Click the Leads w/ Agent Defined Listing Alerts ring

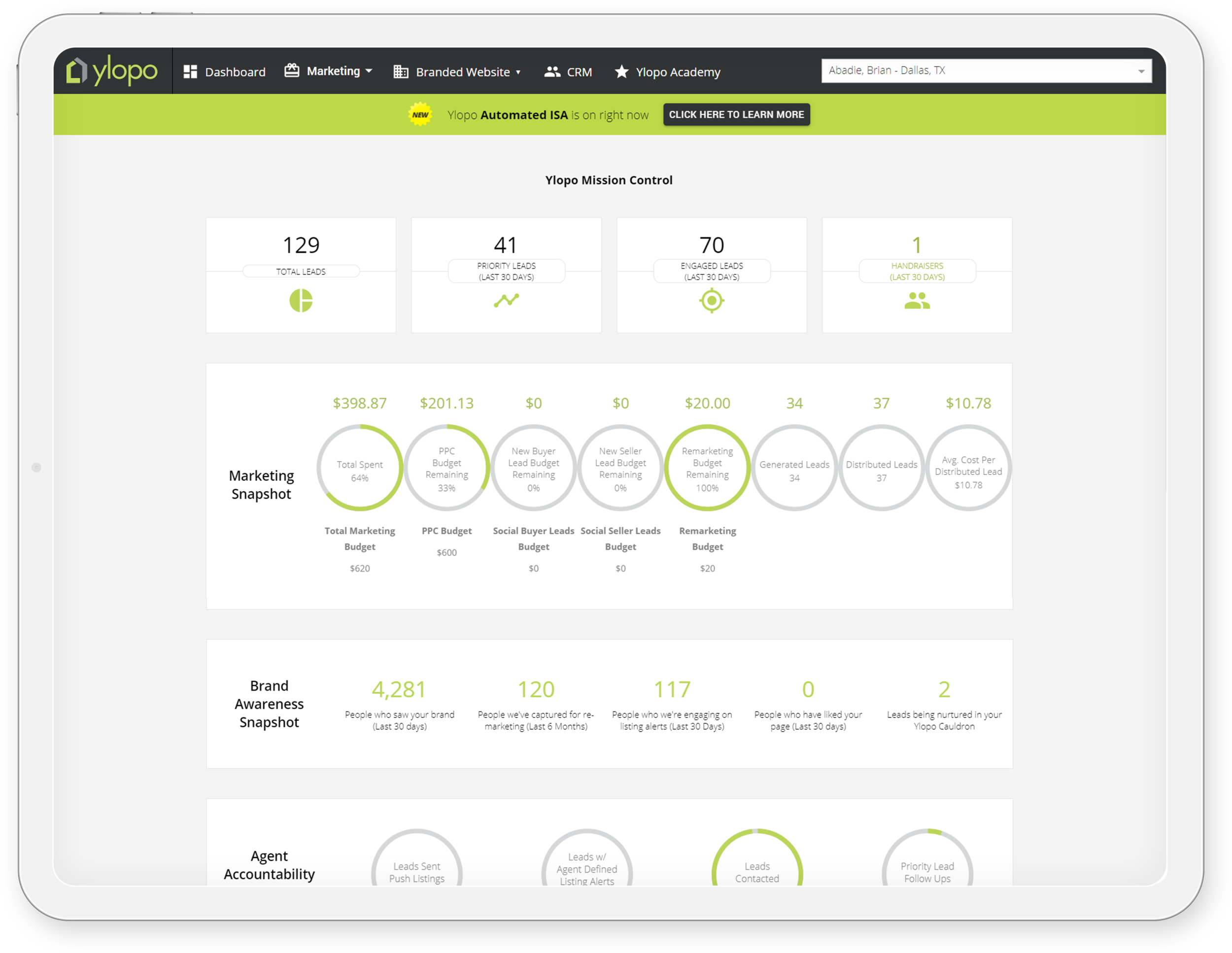click(587, 858)
